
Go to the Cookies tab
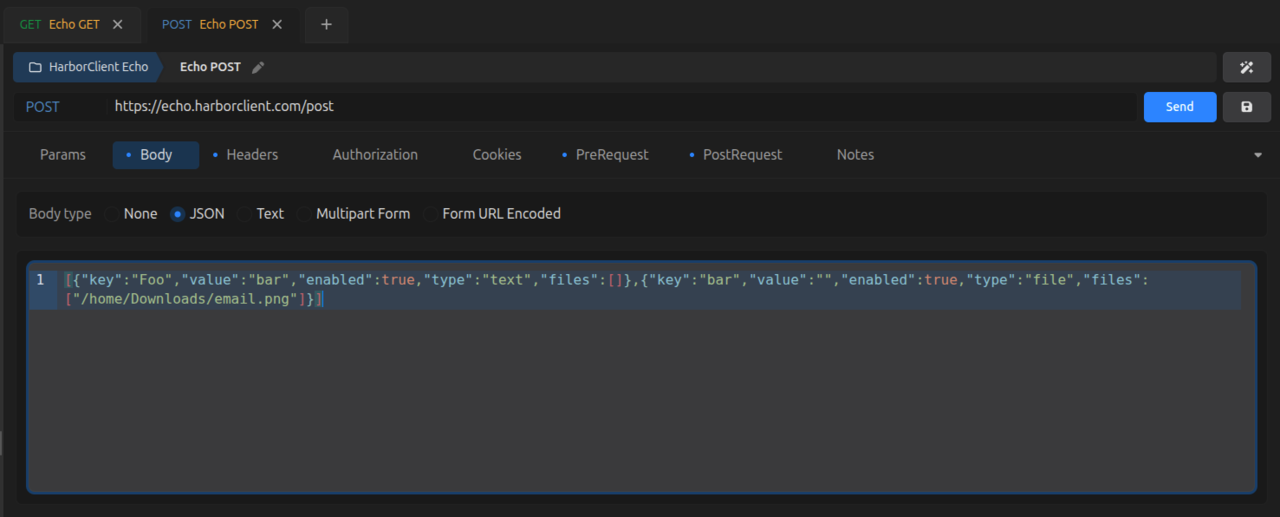[497, 155]
